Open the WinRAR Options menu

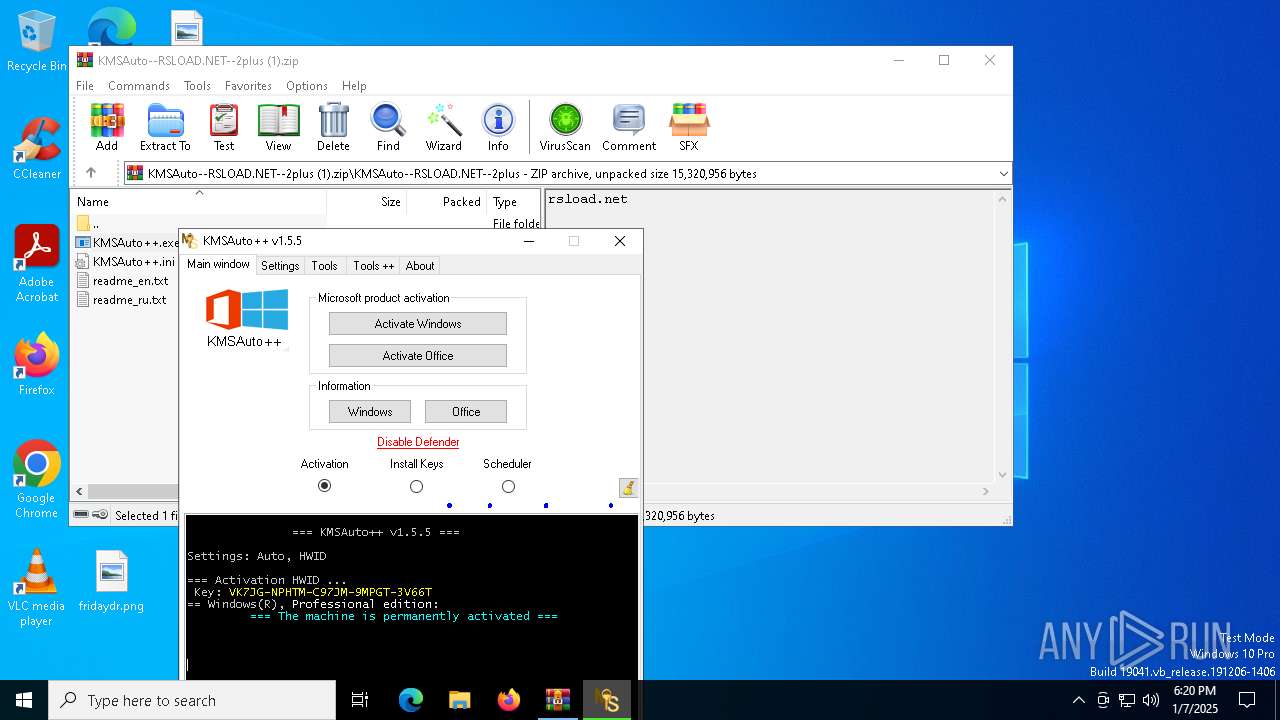[307, 86]
